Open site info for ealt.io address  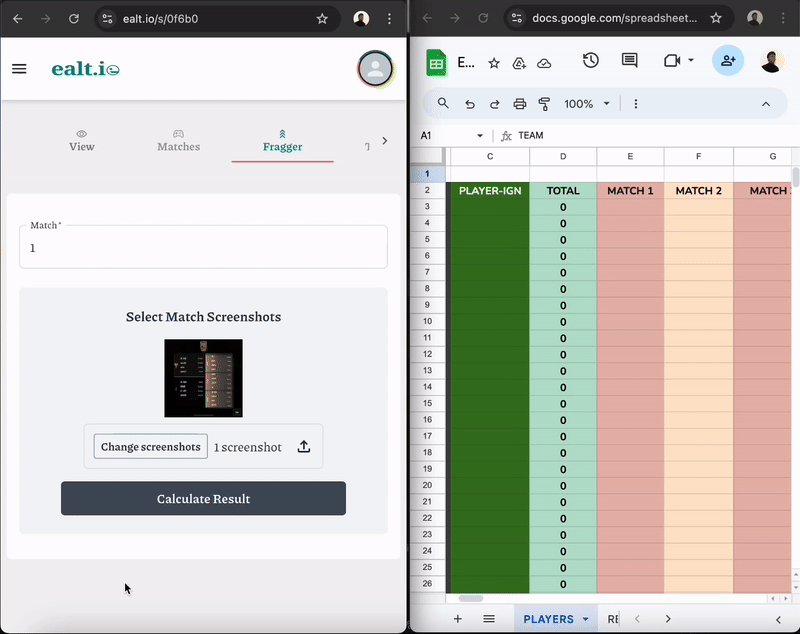coord(107,19)
